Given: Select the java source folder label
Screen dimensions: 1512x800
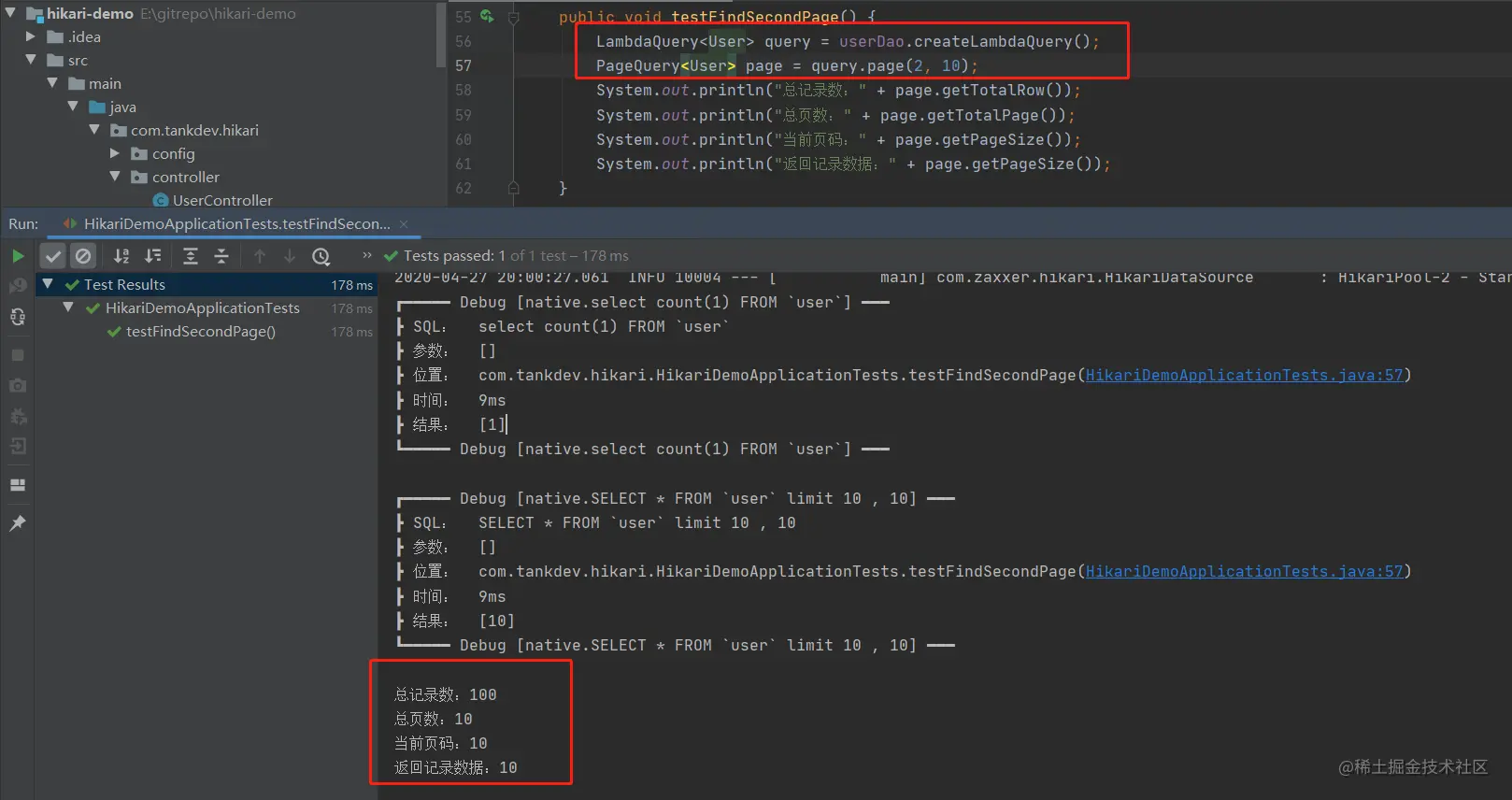Looking at the screenshot, I should (122, 107).
